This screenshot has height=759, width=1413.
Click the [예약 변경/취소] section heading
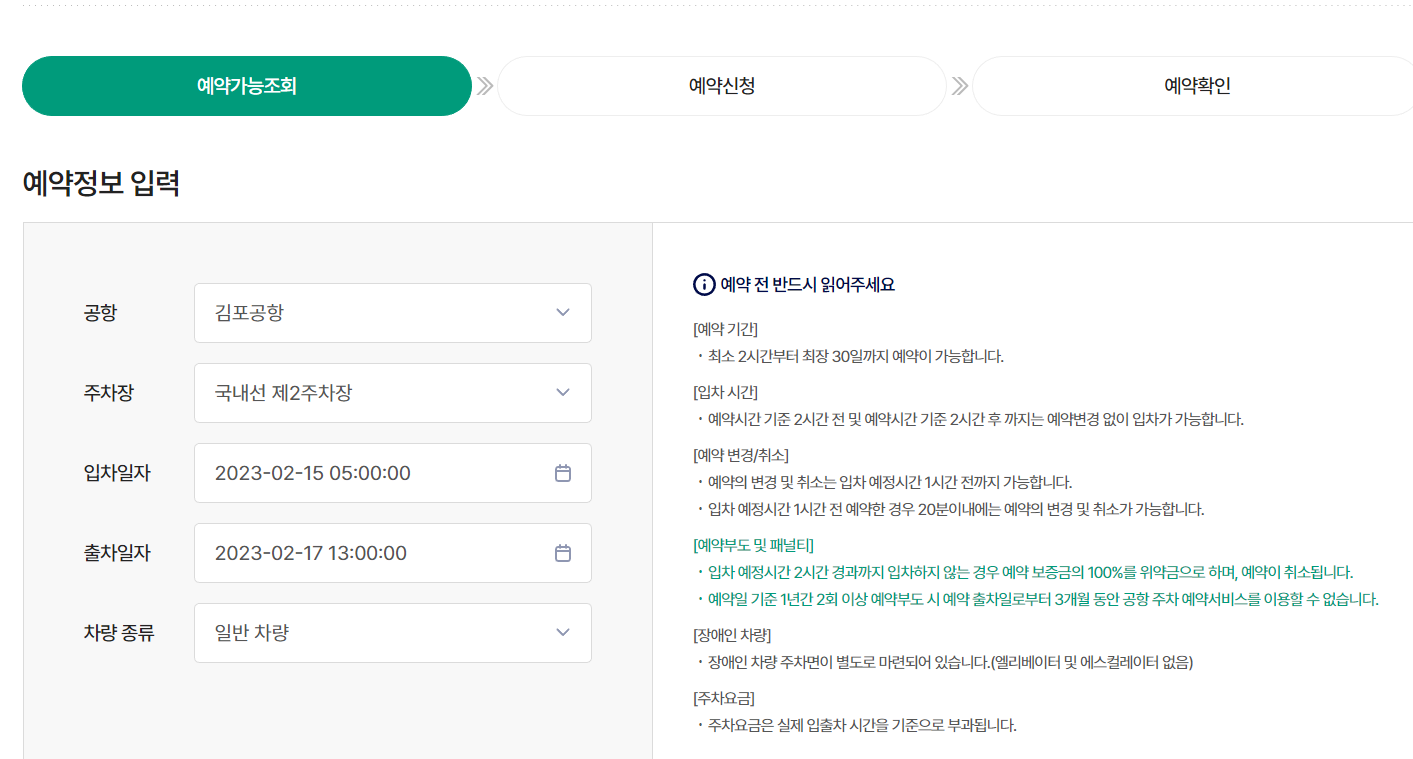740,455
